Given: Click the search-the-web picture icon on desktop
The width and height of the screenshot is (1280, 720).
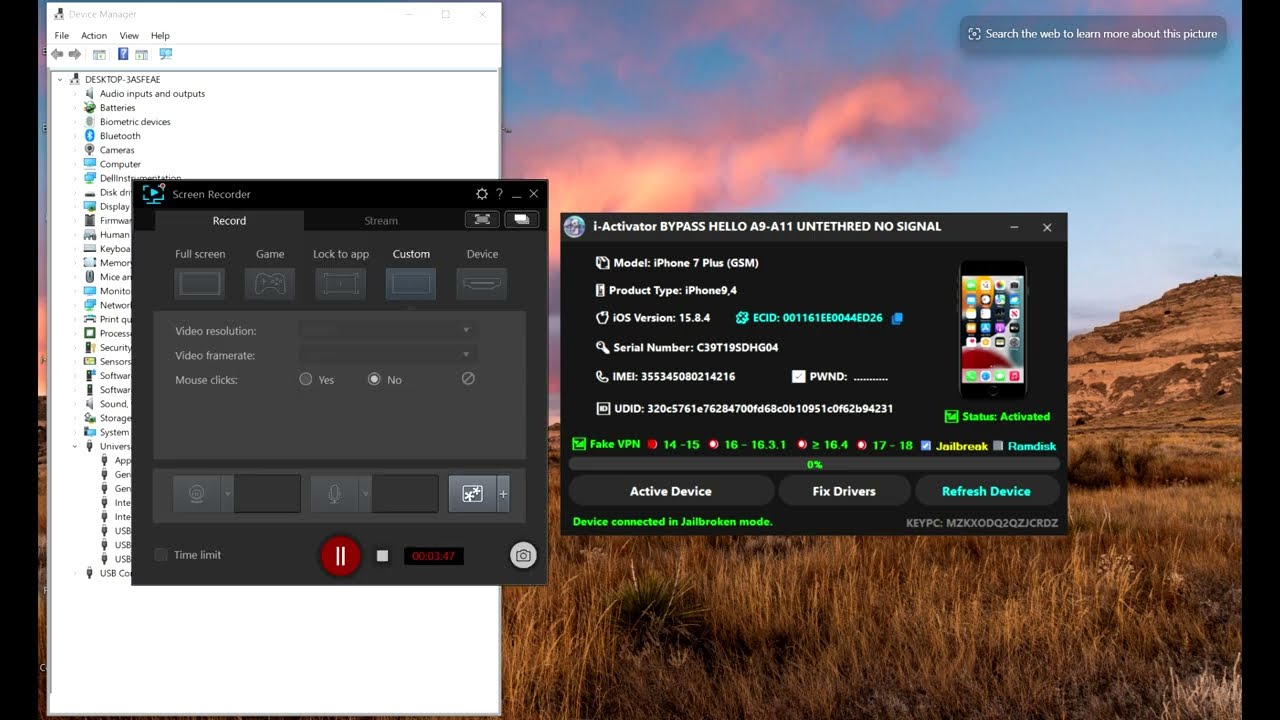Looking at the screenshot, I should [x=975, y=34].
